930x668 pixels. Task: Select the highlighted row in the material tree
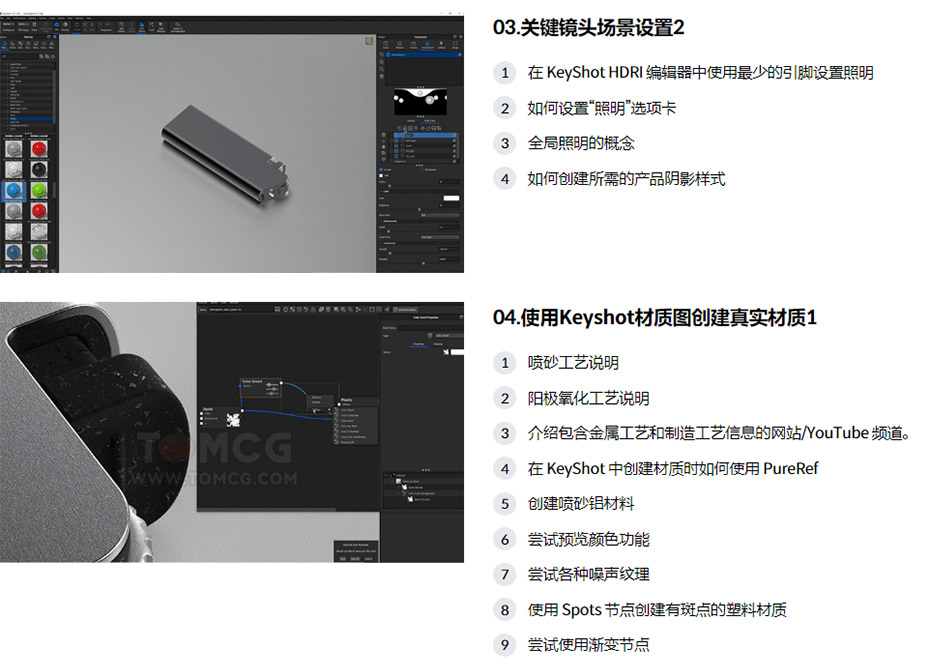click(30, 119)
